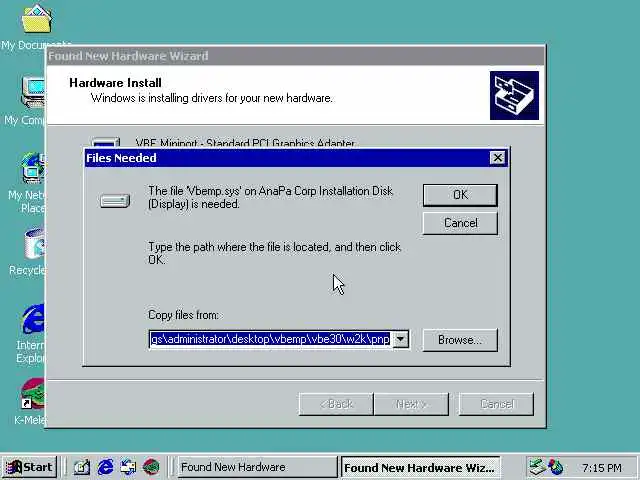Click the 7:15 PM taskbar clock
This screenshot has width=640, height=480.
pyautogui.click(x=602, y=468)
